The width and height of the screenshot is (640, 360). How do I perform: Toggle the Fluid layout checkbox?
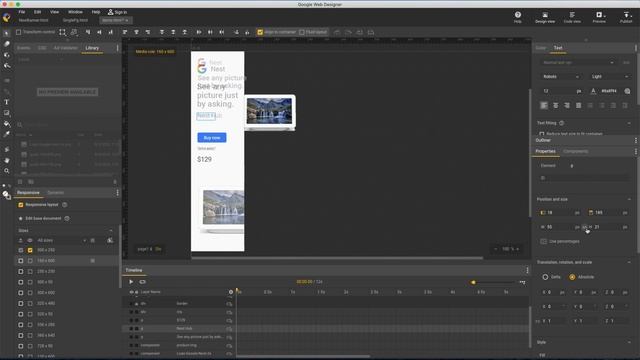tap(302, 32)
